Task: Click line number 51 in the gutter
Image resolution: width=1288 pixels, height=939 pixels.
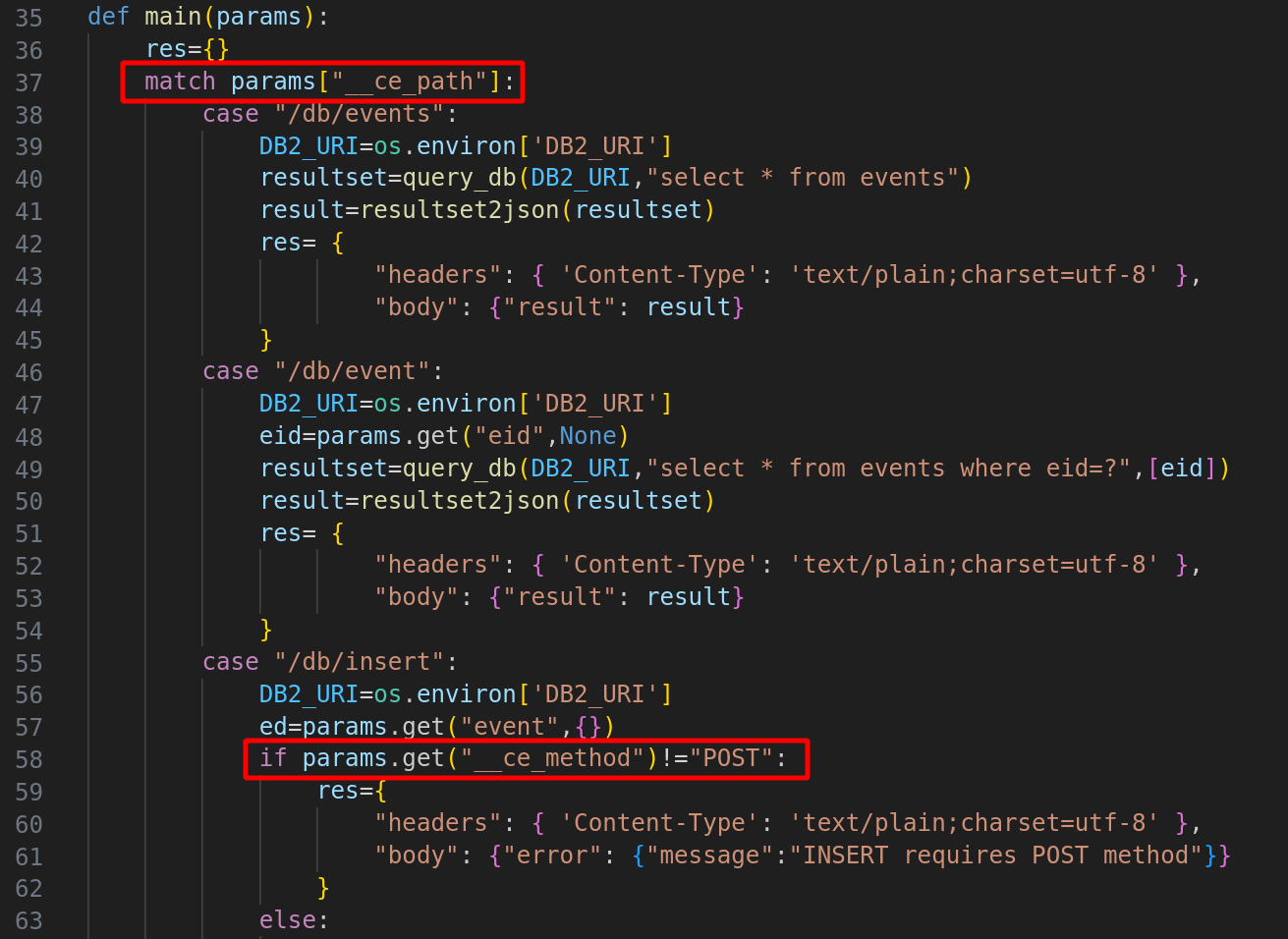Action: tap(28, 534)
